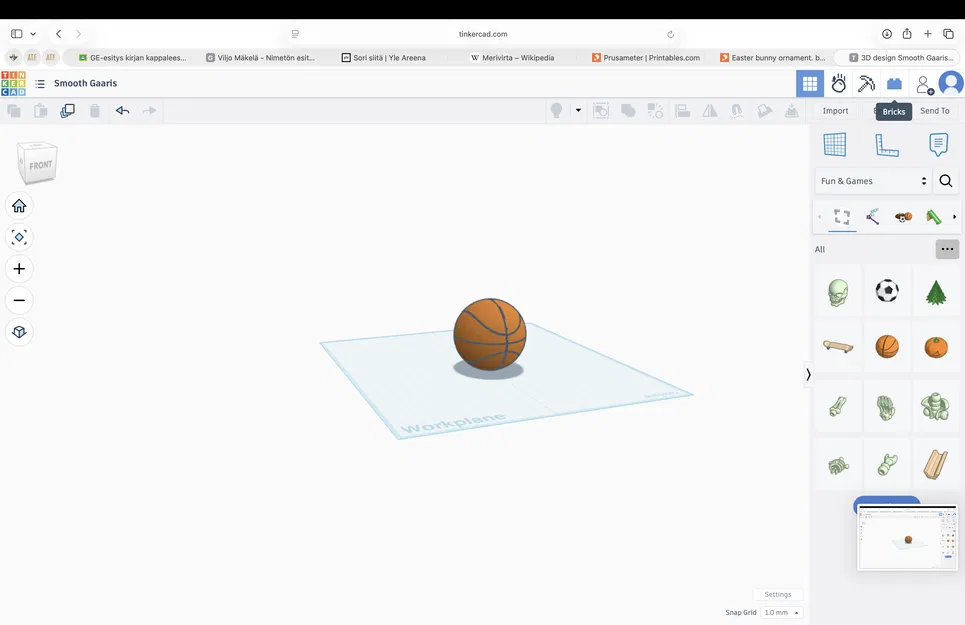Select the Workplane tool

[836, 144]
